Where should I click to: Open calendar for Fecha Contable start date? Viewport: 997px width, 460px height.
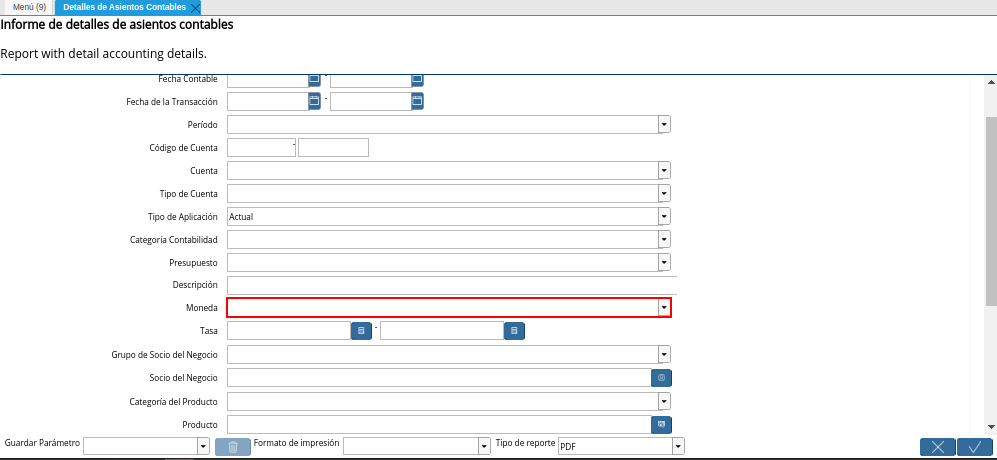[314, 80]
